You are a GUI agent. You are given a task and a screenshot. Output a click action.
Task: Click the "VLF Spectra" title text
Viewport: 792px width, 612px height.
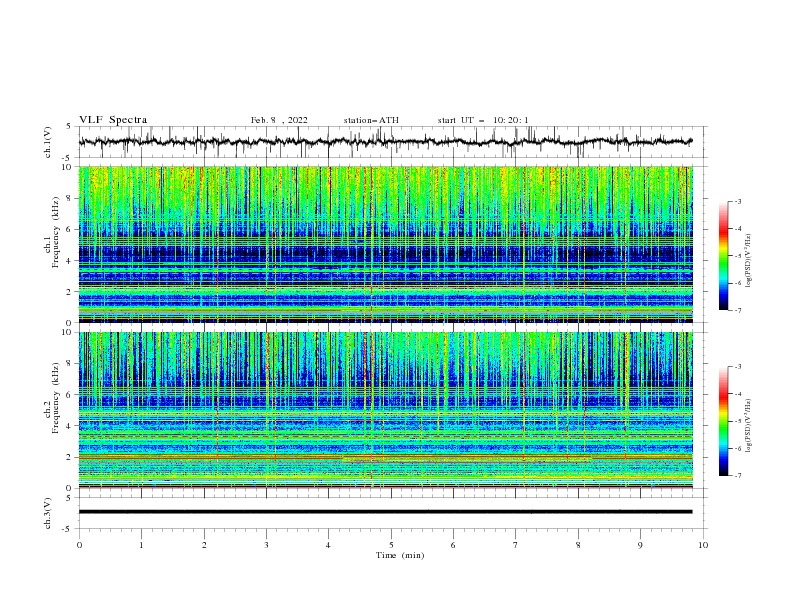pyautogui.click(x=113, y=120)
